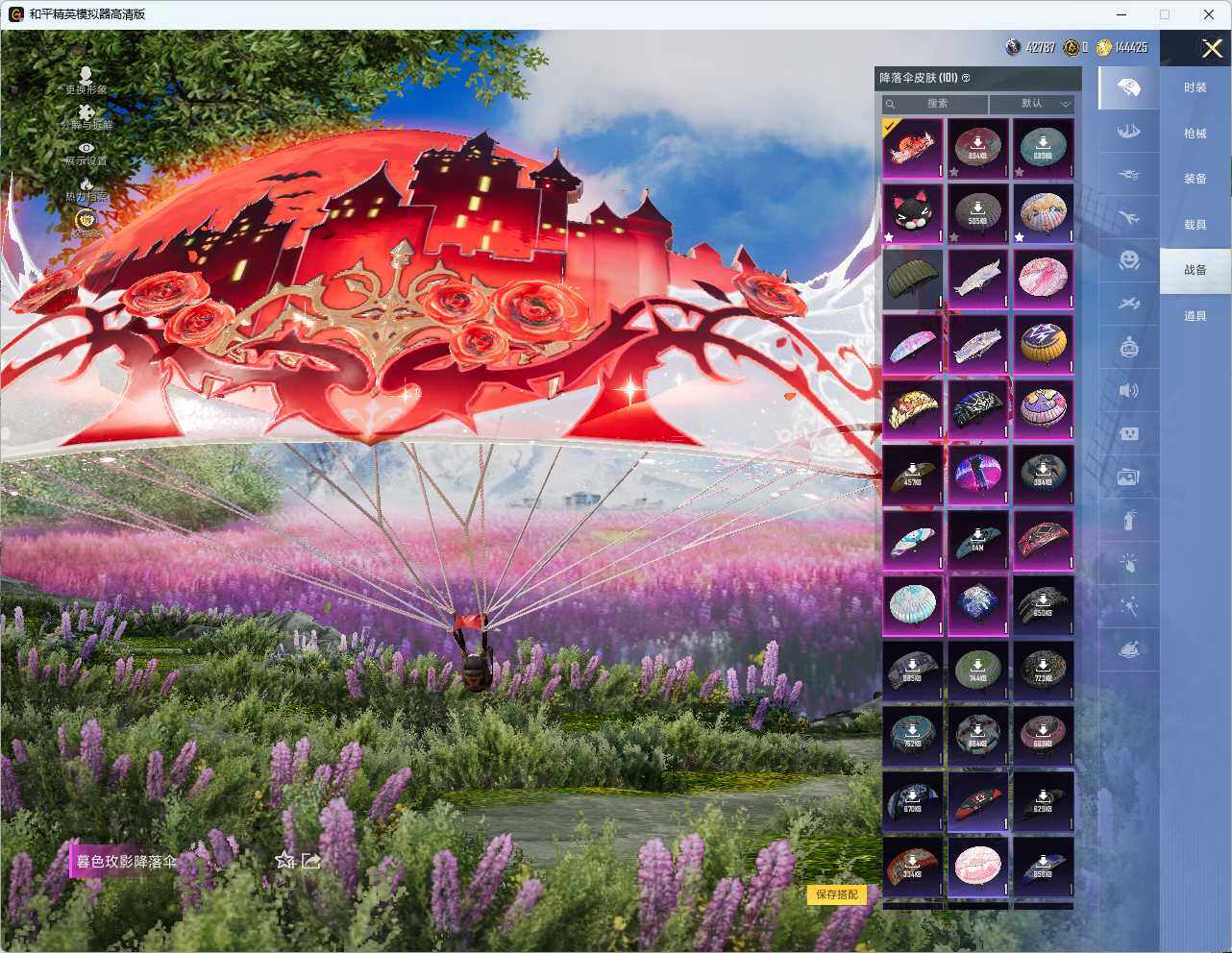Select the black cat parachute skin
This screenshot has height=953, width=1232.
pyautogui.click(x=913, y=213)
